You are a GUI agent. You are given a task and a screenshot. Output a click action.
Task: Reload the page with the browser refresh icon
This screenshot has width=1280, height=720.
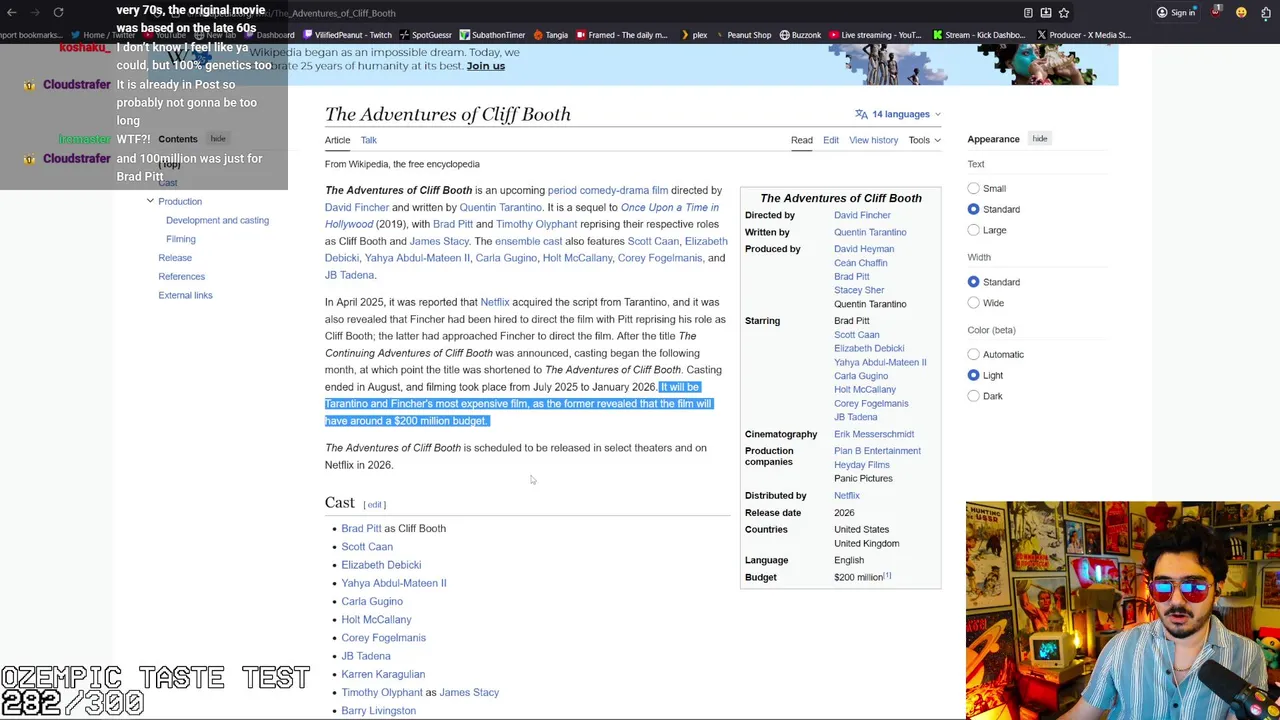click(x=58, y=13)
